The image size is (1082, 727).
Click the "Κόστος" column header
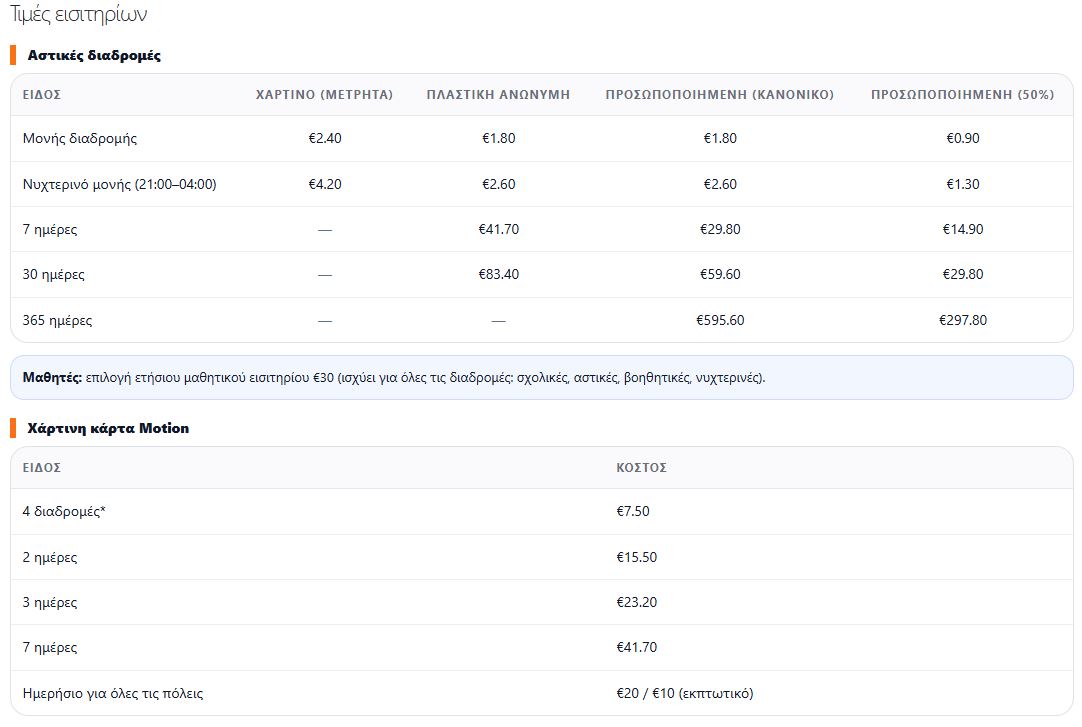(x=641, y=467)
